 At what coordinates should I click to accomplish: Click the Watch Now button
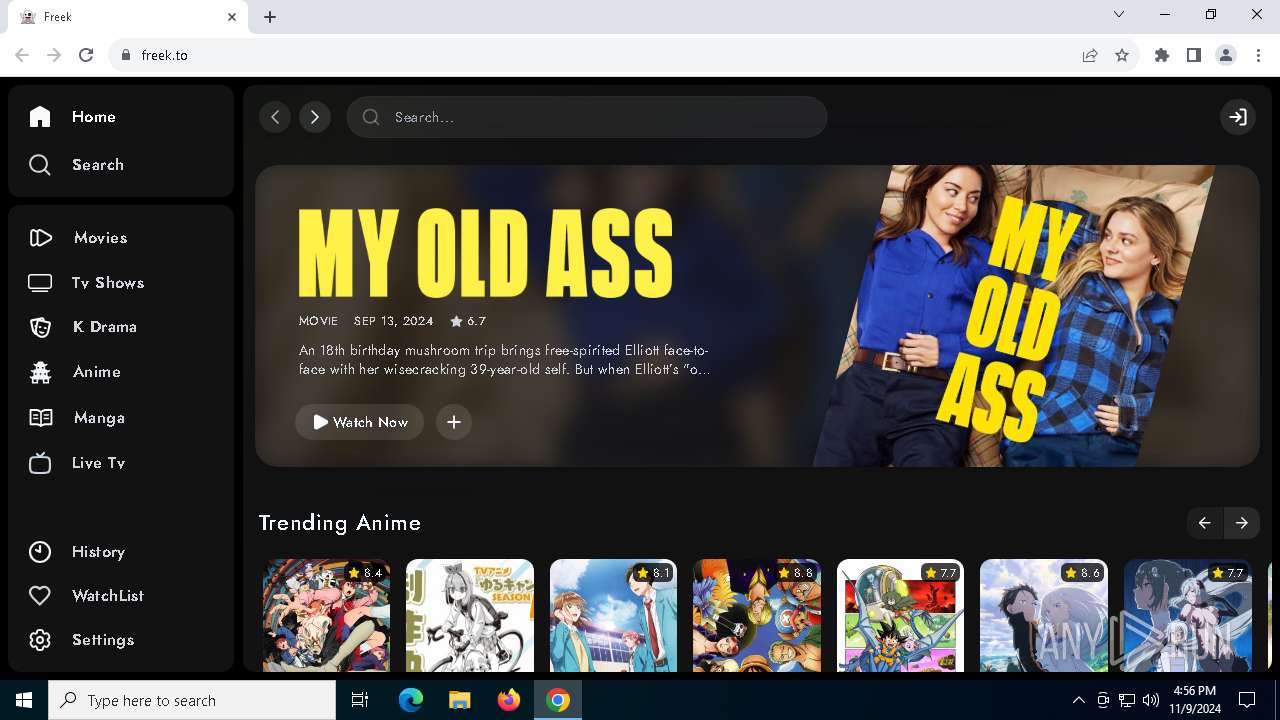pyautogui.click(x=360, y=422)
